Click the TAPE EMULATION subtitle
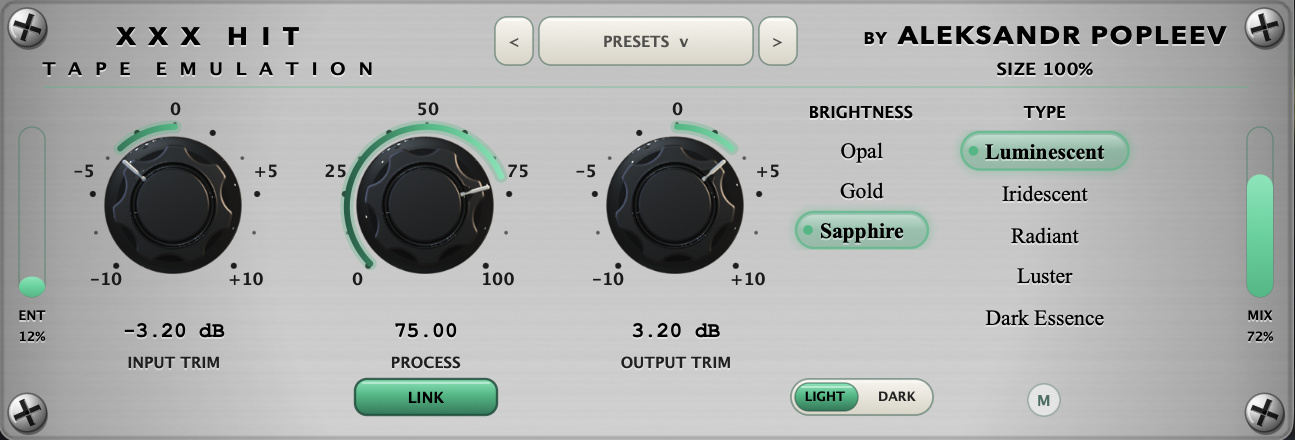The height and width of the screenshot is (440, 1295). pos(208,69)
